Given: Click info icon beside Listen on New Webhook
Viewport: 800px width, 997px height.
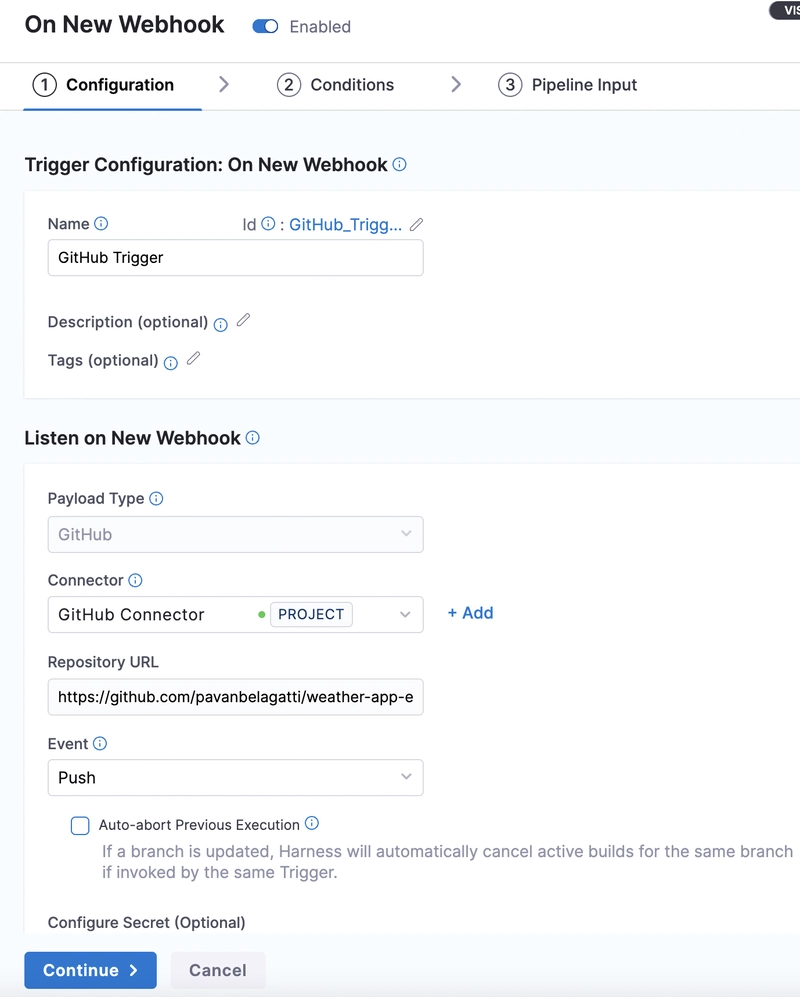Looking at the screenshot, I should pos(253,438).
